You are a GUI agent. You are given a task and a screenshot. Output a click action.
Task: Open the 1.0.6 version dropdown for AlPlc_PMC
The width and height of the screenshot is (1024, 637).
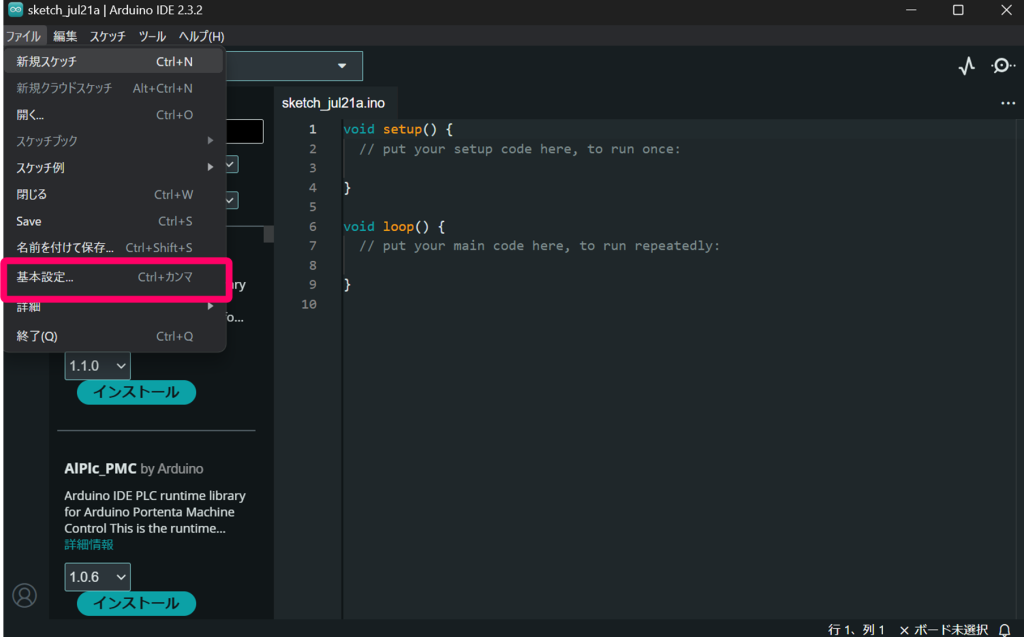pyautogui.click(x=97, y=577)
